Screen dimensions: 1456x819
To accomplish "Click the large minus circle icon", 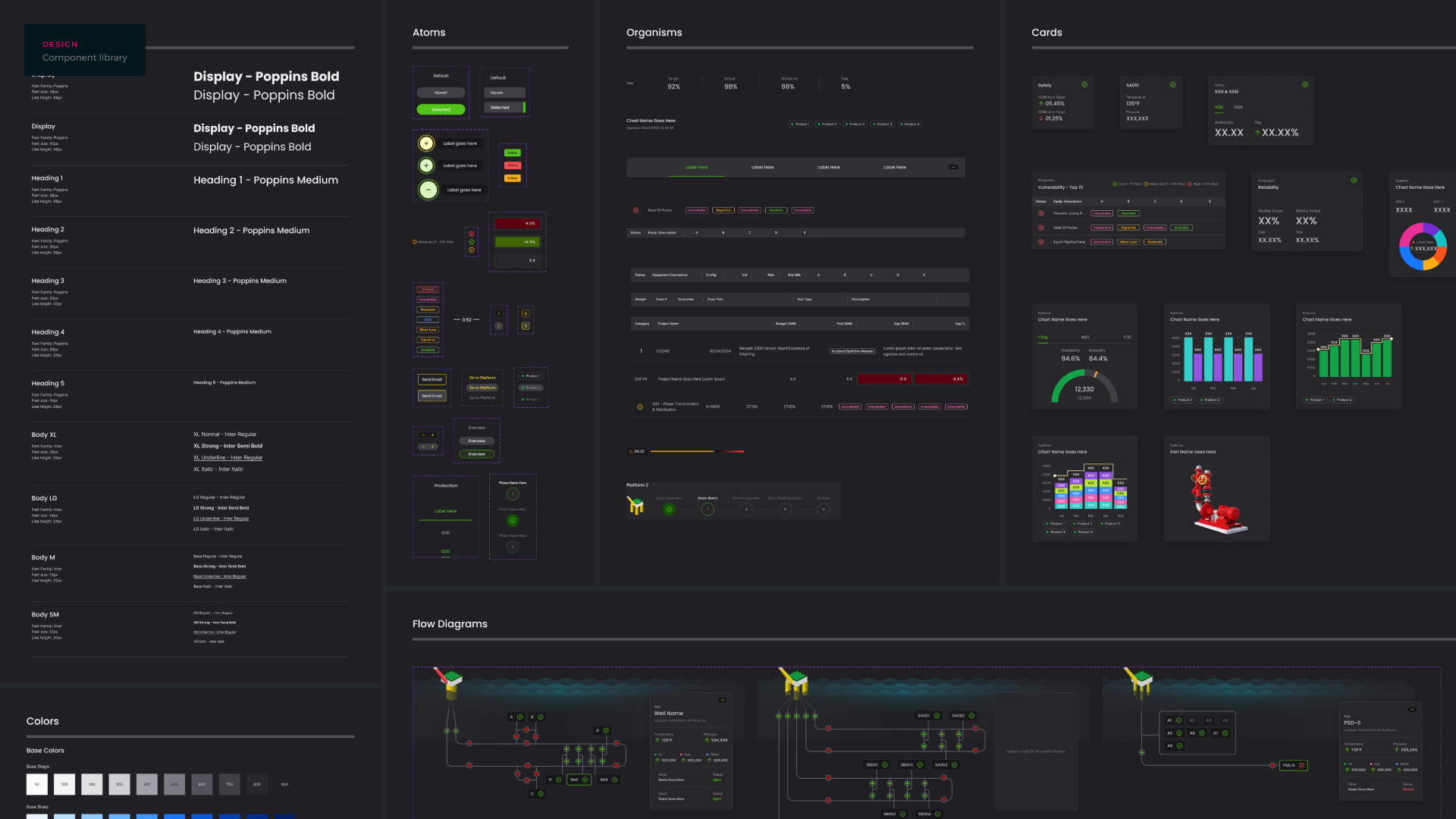I will pos(428,190).
